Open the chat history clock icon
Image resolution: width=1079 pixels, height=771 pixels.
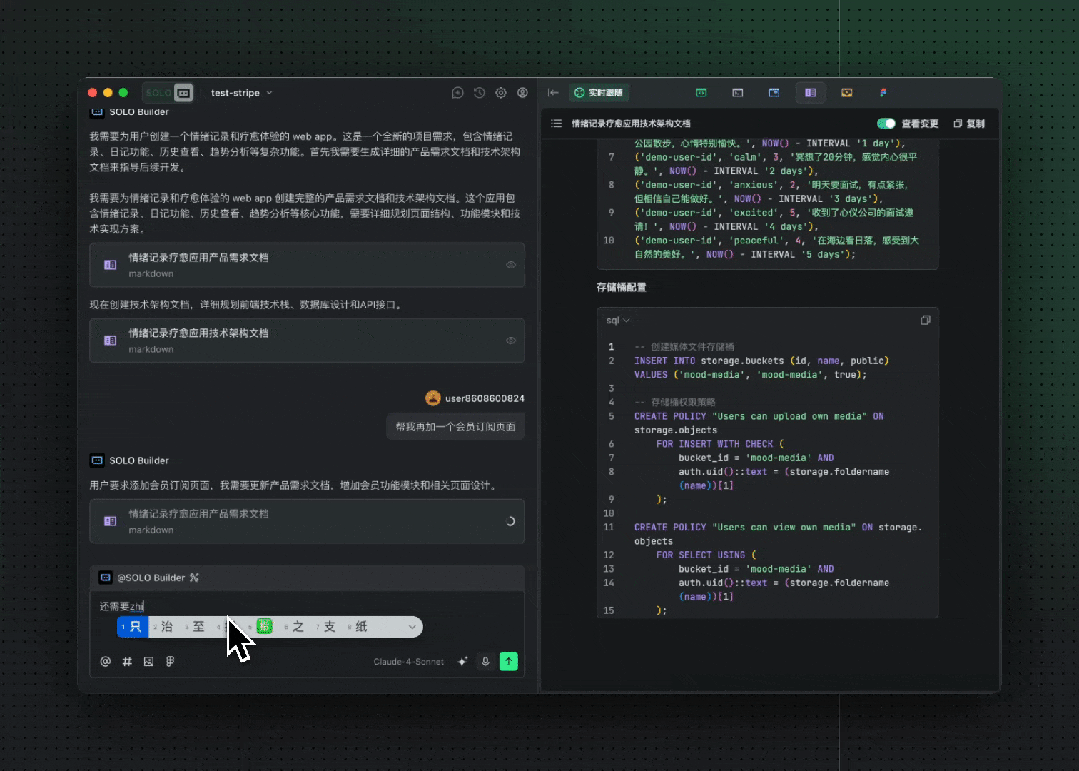pyautogui.click(x=479, y=92)
